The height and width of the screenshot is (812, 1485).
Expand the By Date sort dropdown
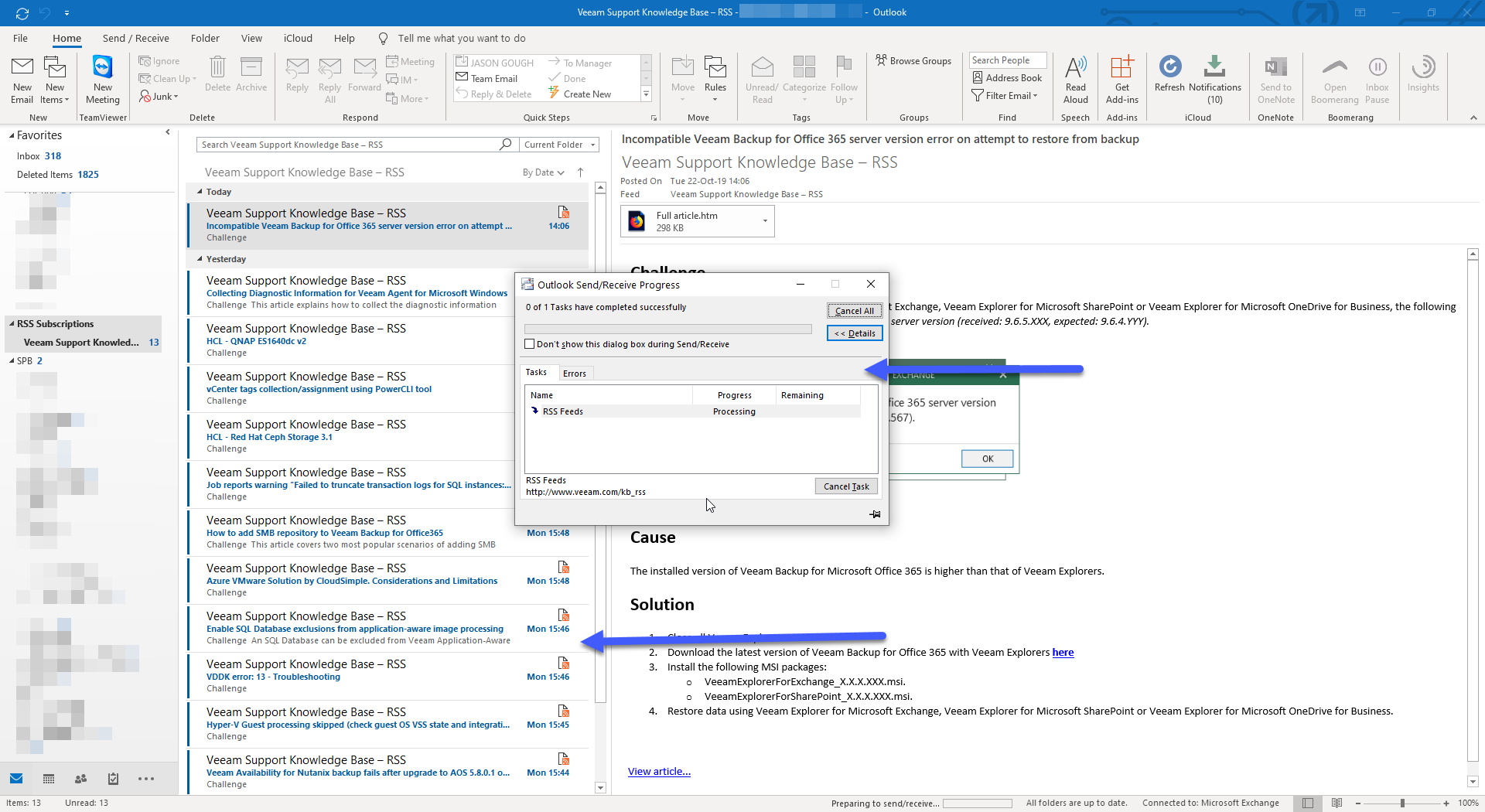coord(543,172)
